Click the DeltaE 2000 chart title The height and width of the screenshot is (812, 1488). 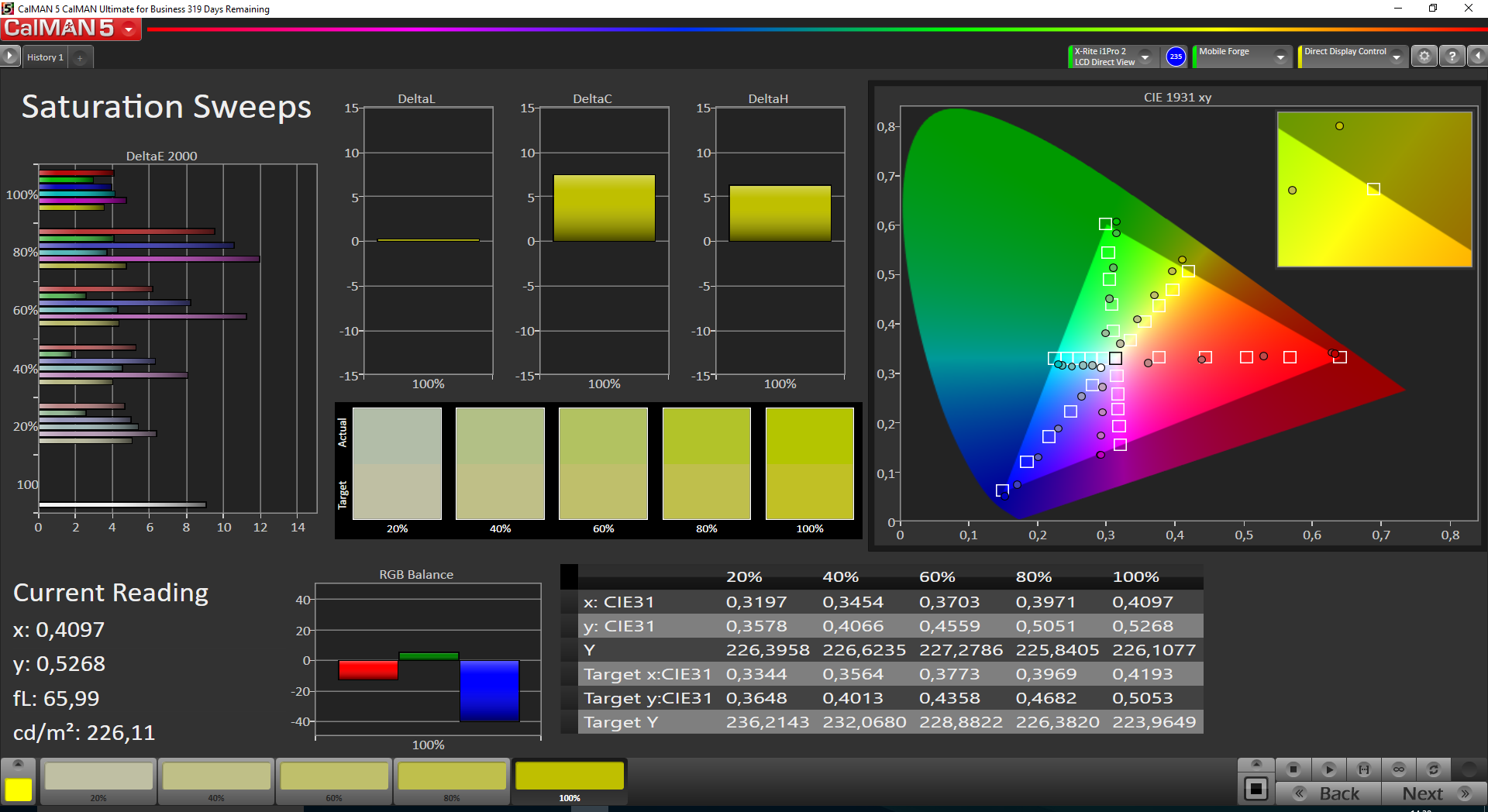pyautogui.click(x=161, y=156)
